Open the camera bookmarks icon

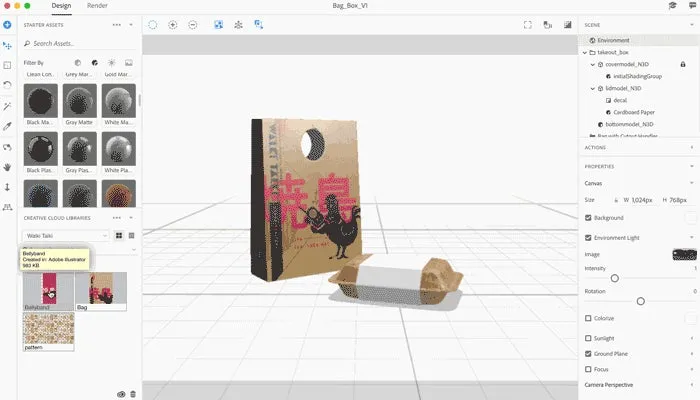pos(548,25)
